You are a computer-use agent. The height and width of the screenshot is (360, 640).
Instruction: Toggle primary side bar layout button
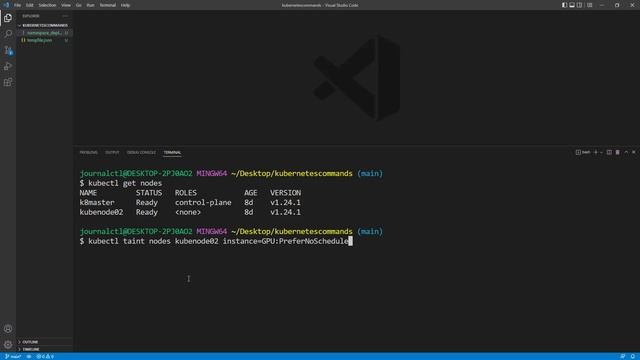point(564,5)
